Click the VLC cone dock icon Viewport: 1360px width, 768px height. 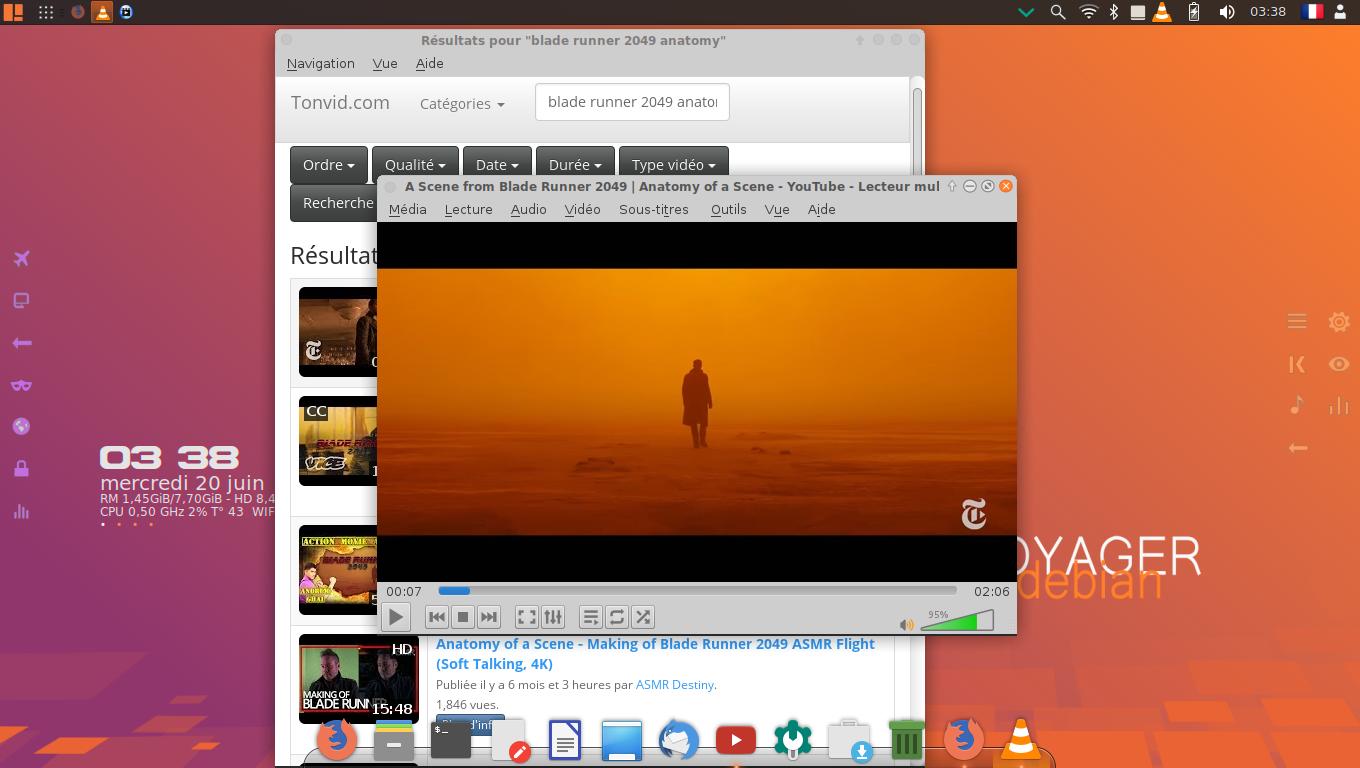click(x=1021, y=739)
